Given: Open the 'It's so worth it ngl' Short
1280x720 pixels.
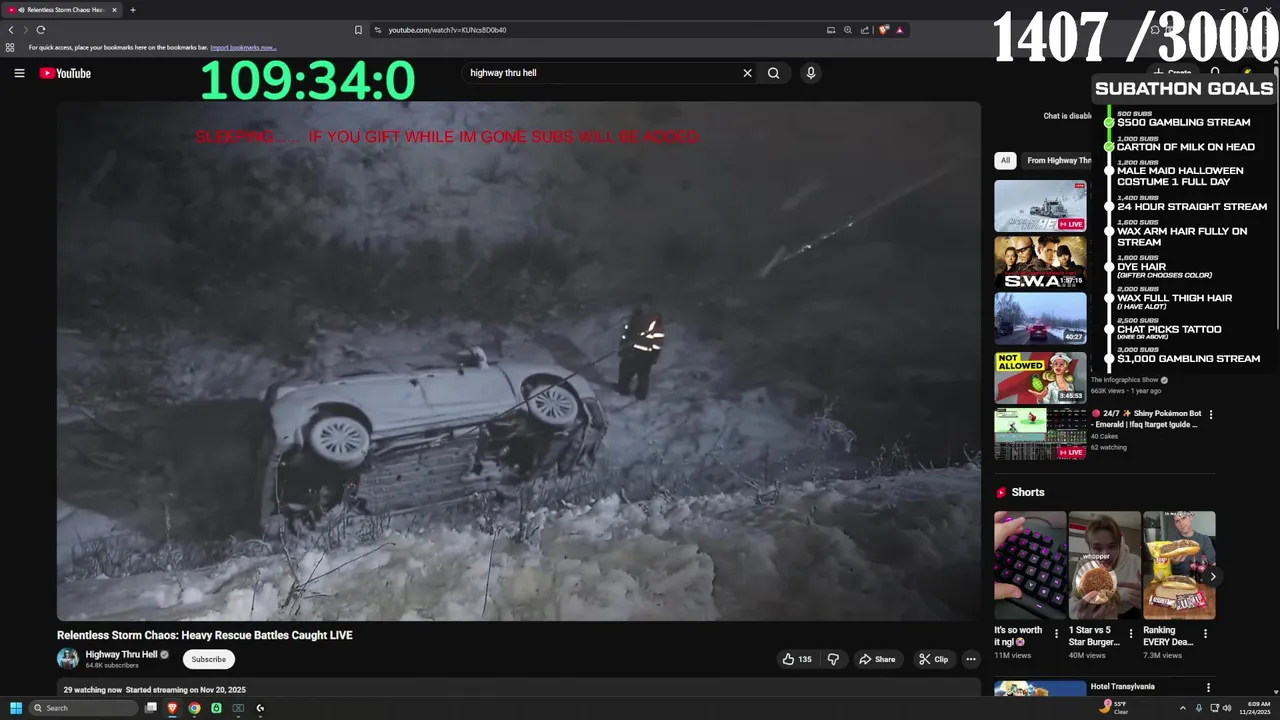Looking at the screenshot, I should point(1030,565).
